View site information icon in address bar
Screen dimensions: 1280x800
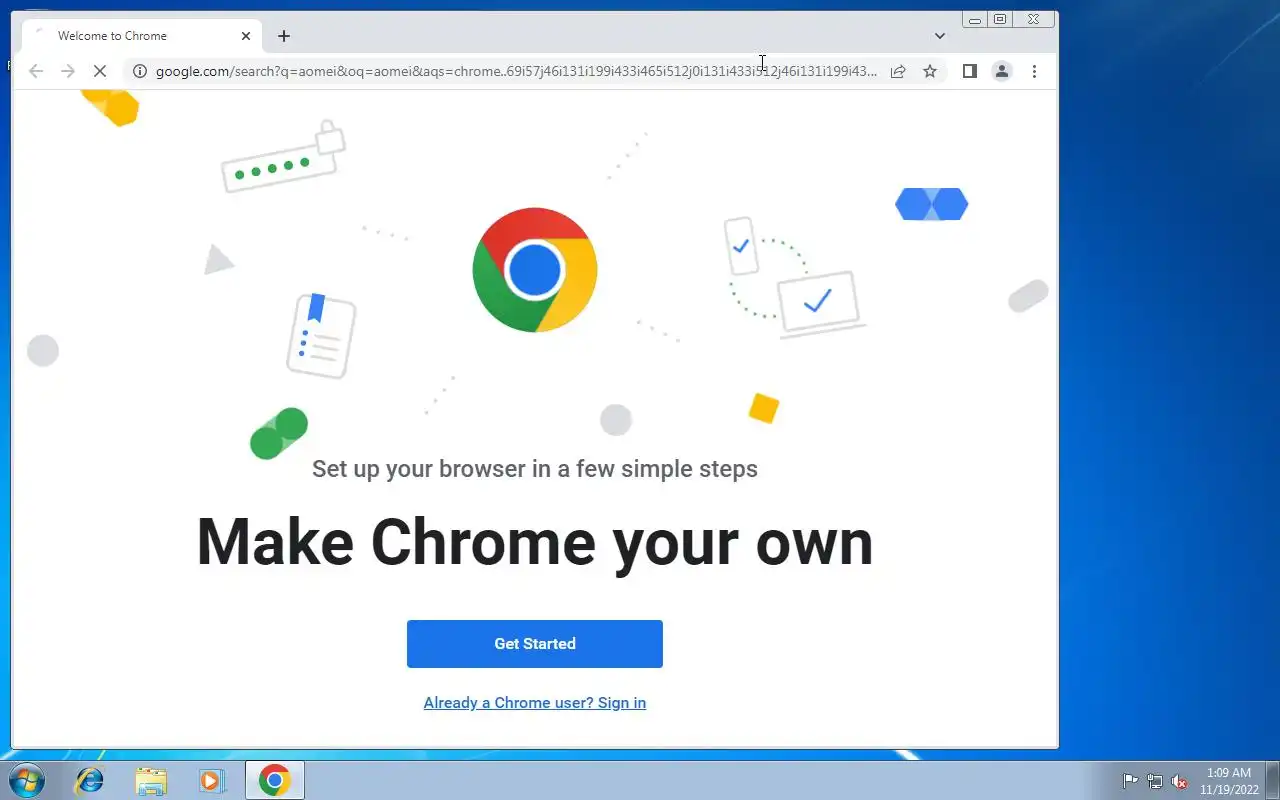(140, 71)
